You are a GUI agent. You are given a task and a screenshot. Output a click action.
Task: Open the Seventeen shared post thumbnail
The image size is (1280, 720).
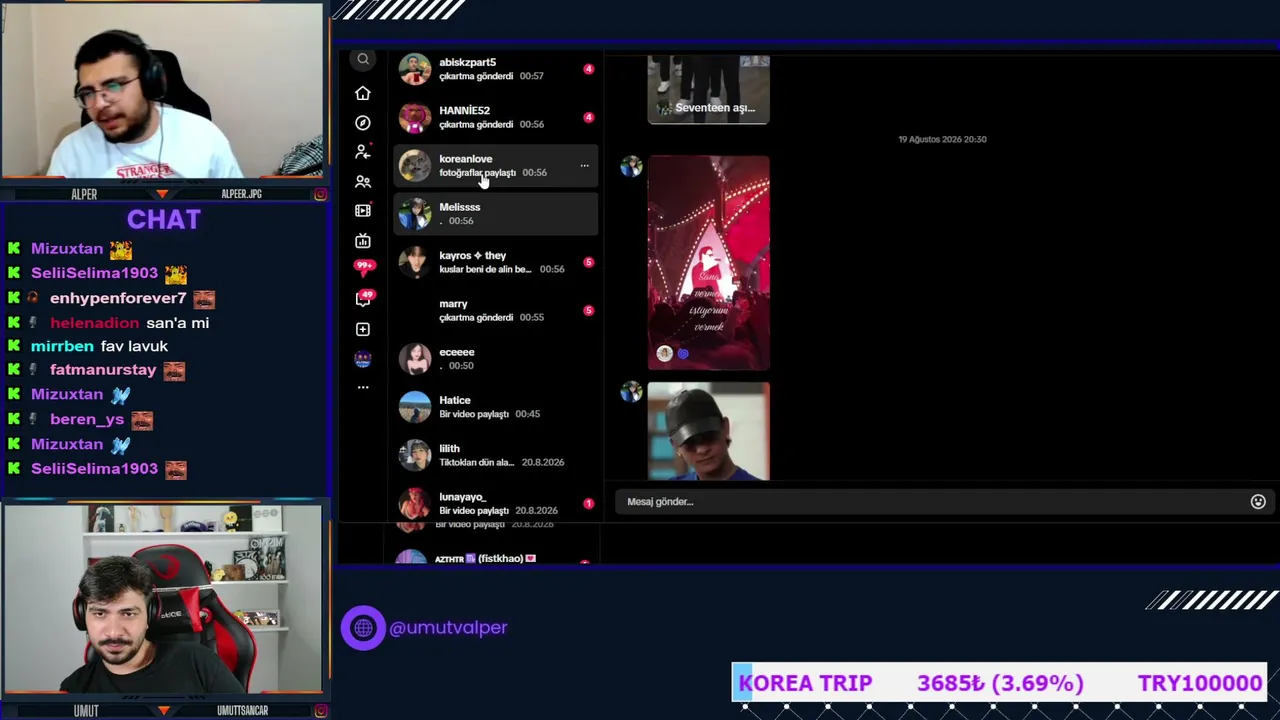click(709, 89)
